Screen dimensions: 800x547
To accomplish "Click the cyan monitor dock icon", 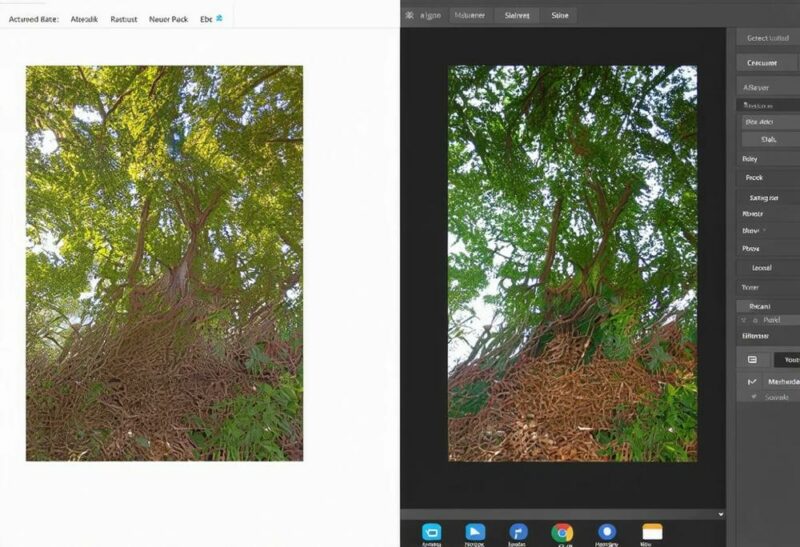I will pyautogui.click(x=432, y=532).
